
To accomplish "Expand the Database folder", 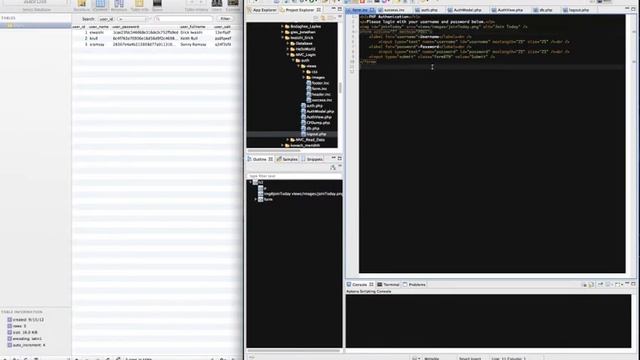I will click(x=288, y=43).
